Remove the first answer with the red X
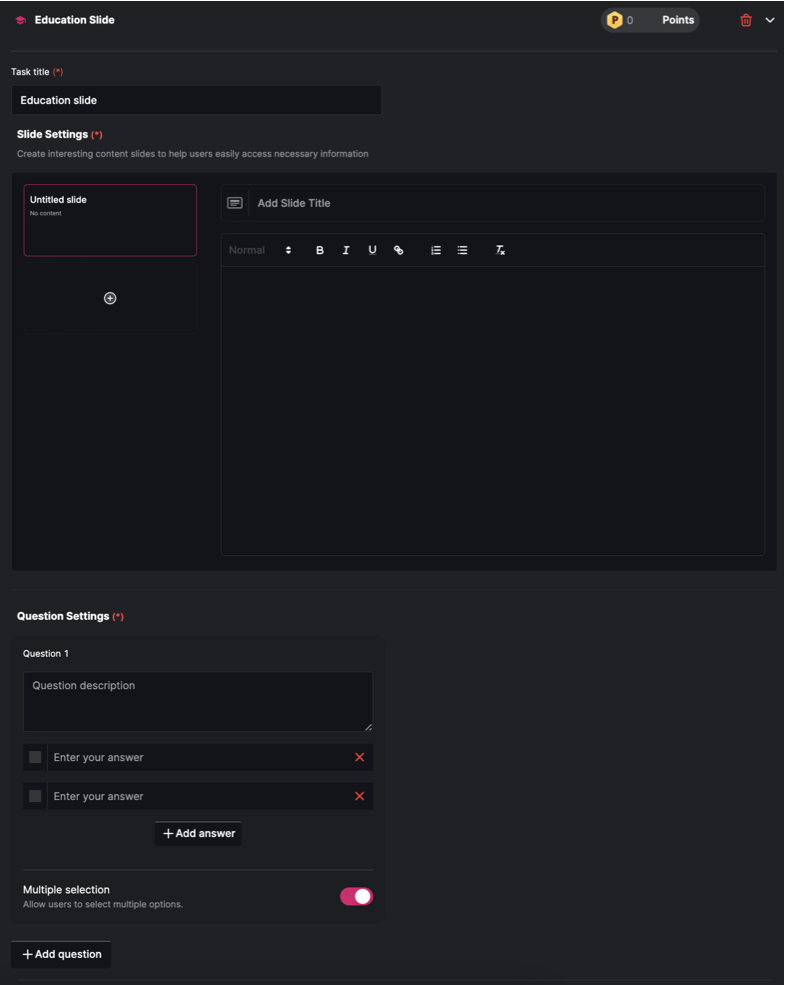 359,757
